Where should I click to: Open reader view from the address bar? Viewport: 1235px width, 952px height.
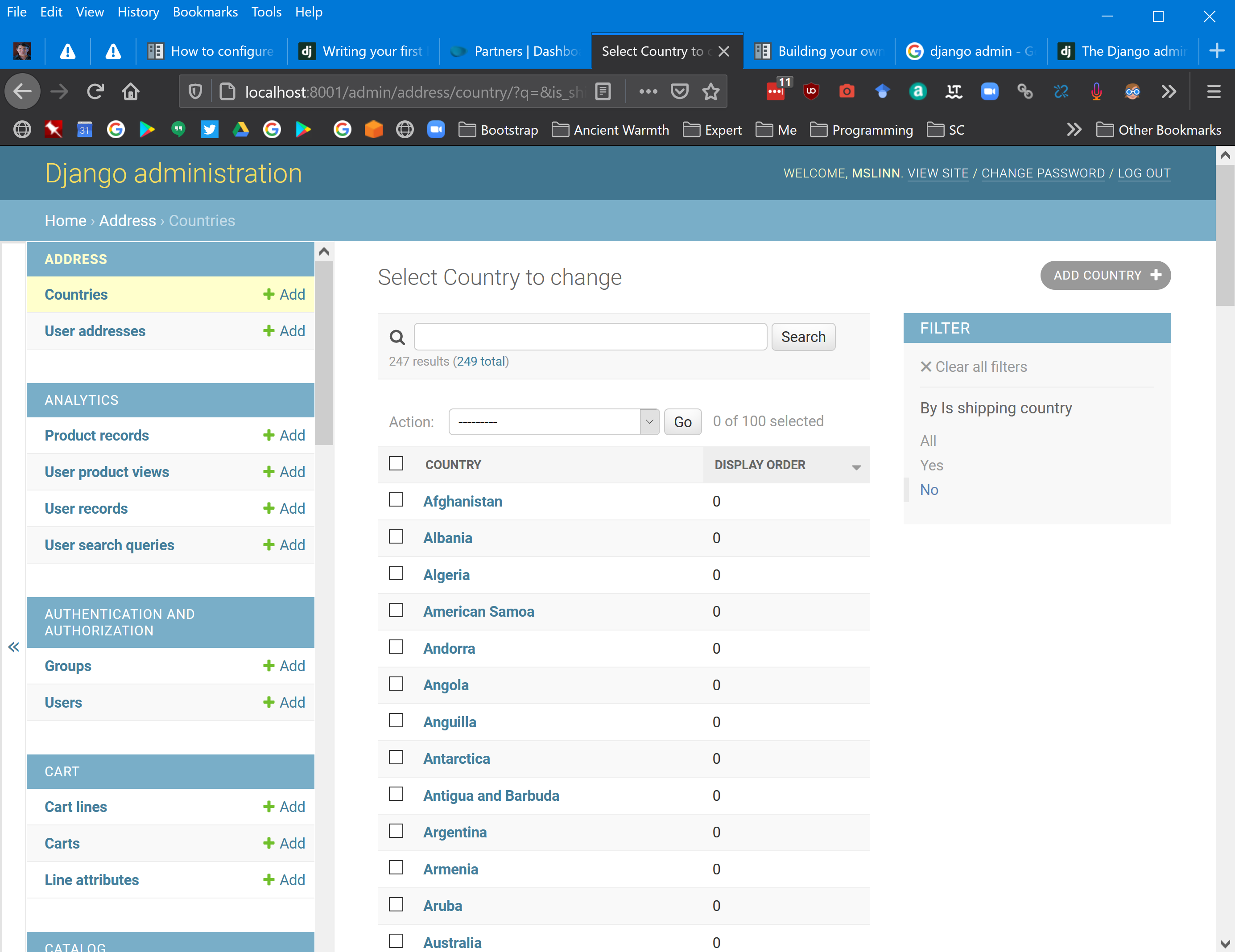(603, 91)
